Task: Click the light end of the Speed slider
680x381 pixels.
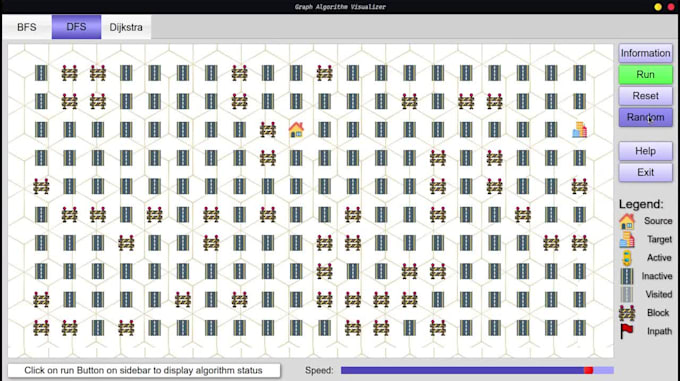Action: click(x=603, y=370)
